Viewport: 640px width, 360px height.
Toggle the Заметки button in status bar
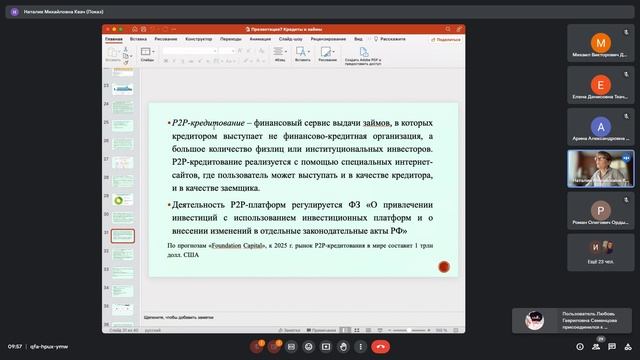289,330
